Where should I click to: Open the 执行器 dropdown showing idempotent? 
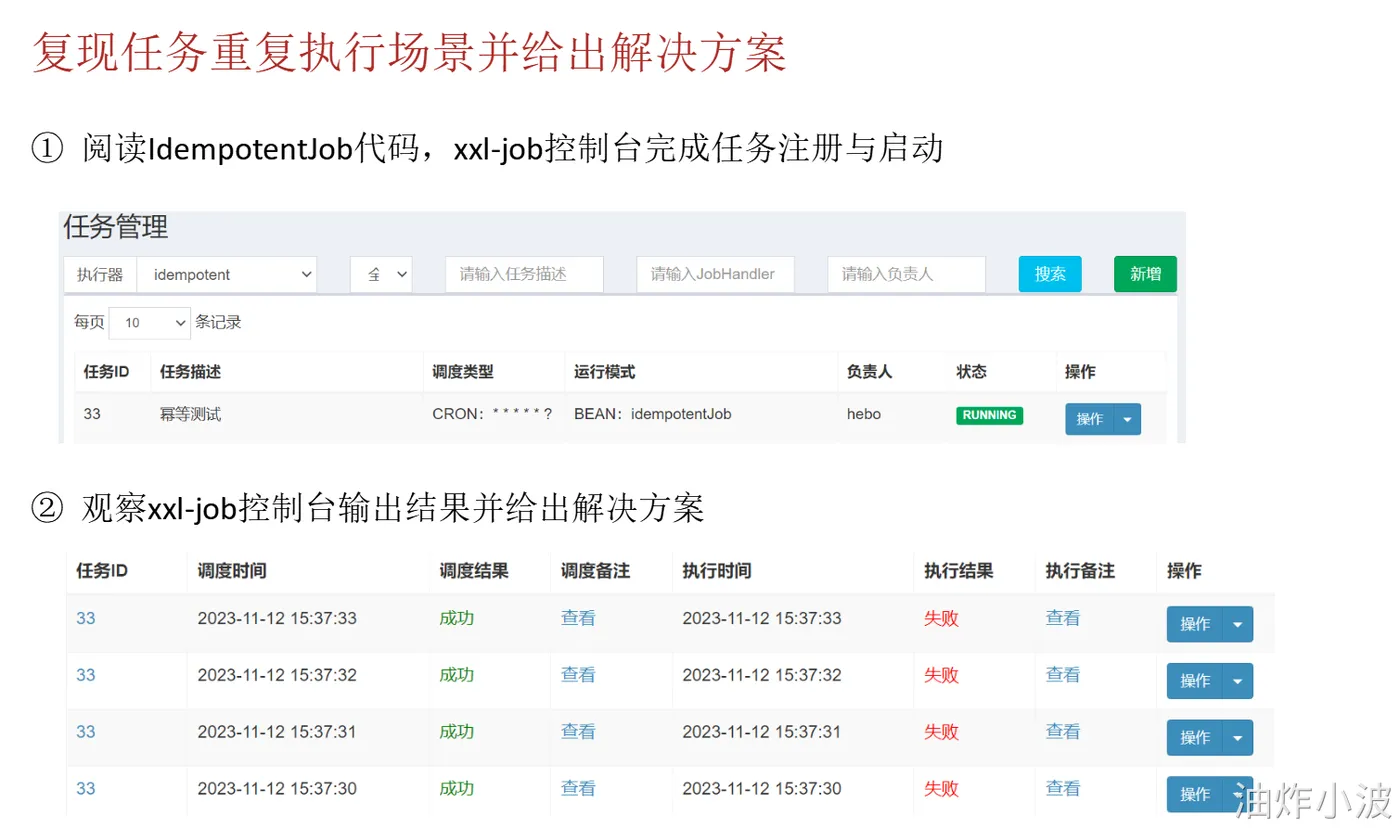(227, 275)
